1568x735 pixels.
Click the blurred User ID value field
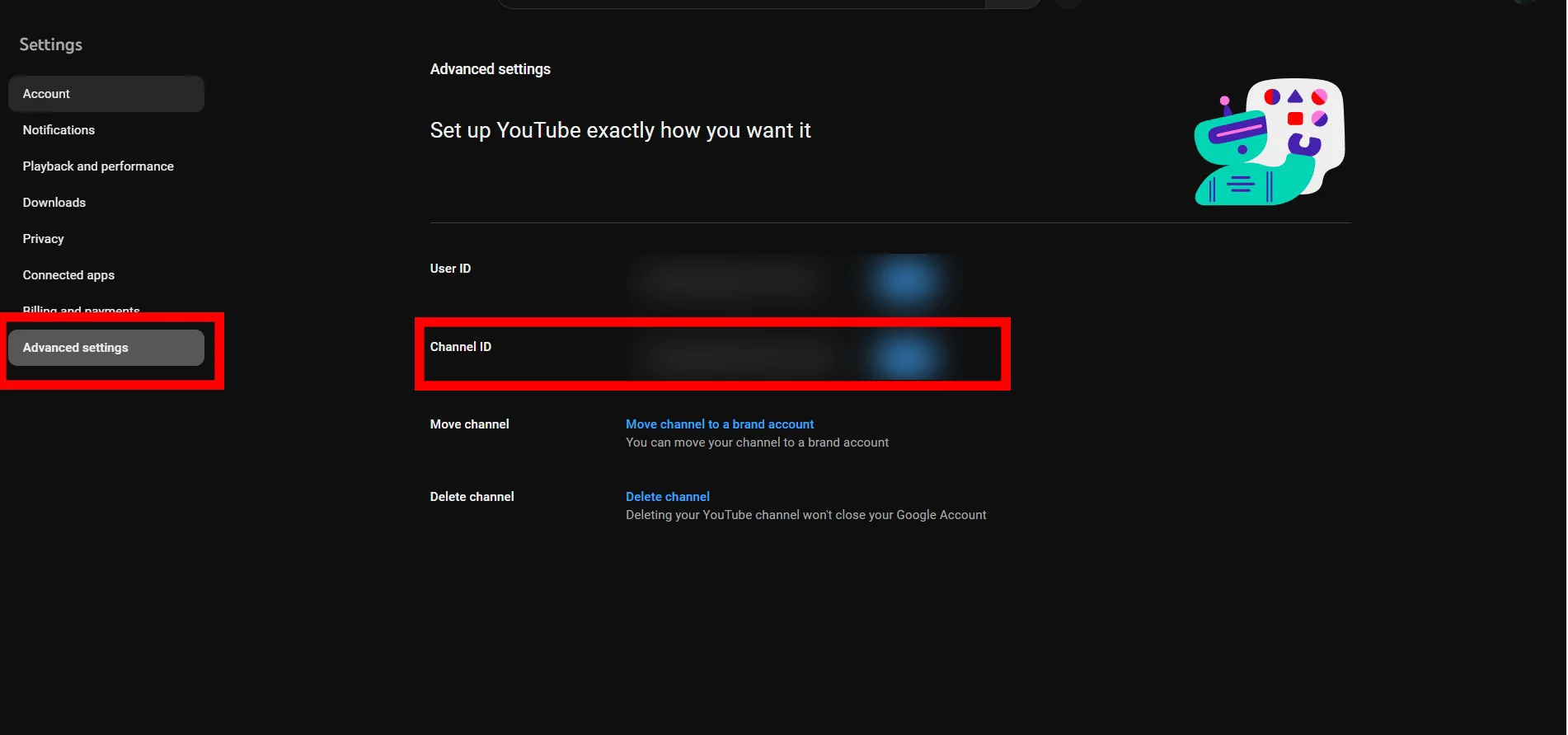click(x=730, y=280)
